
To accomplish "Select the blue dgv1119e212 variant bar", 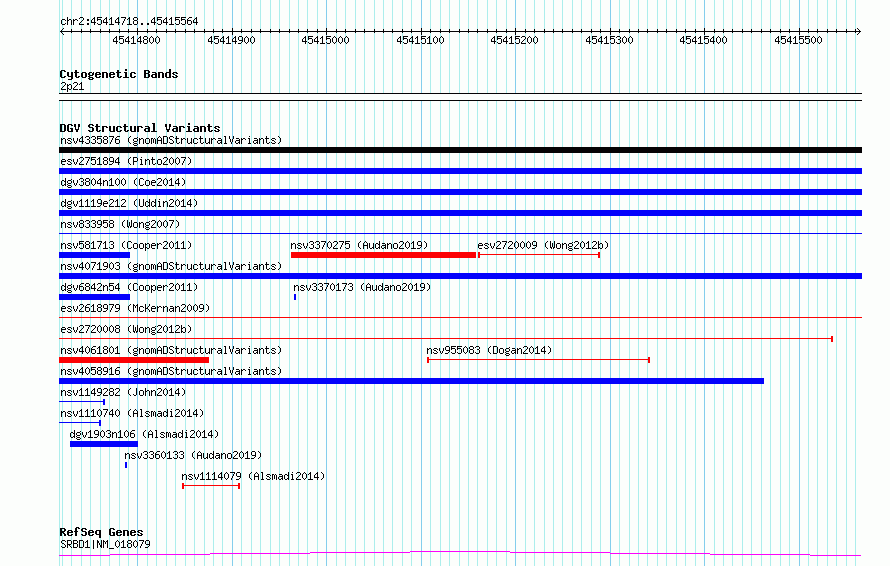I will click(460, 213).
